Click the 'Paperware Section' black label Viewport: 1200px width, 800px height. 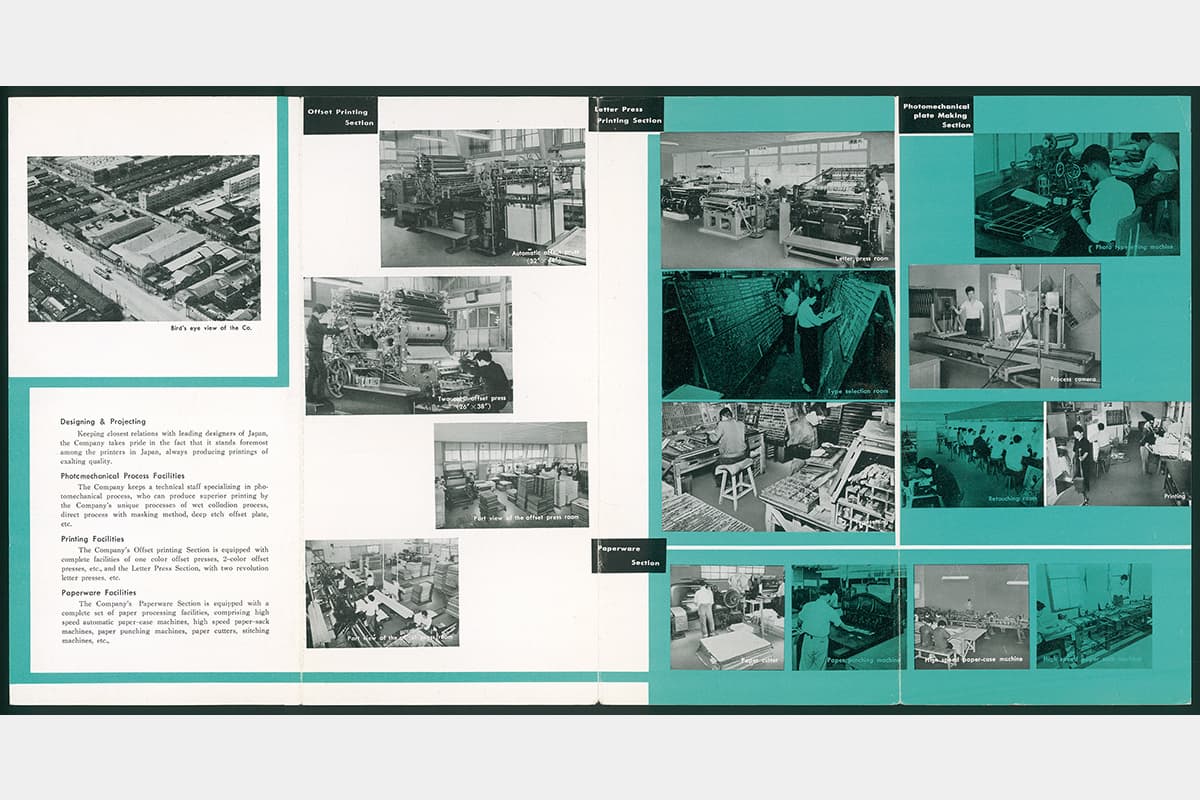click(x=628, y=556)
